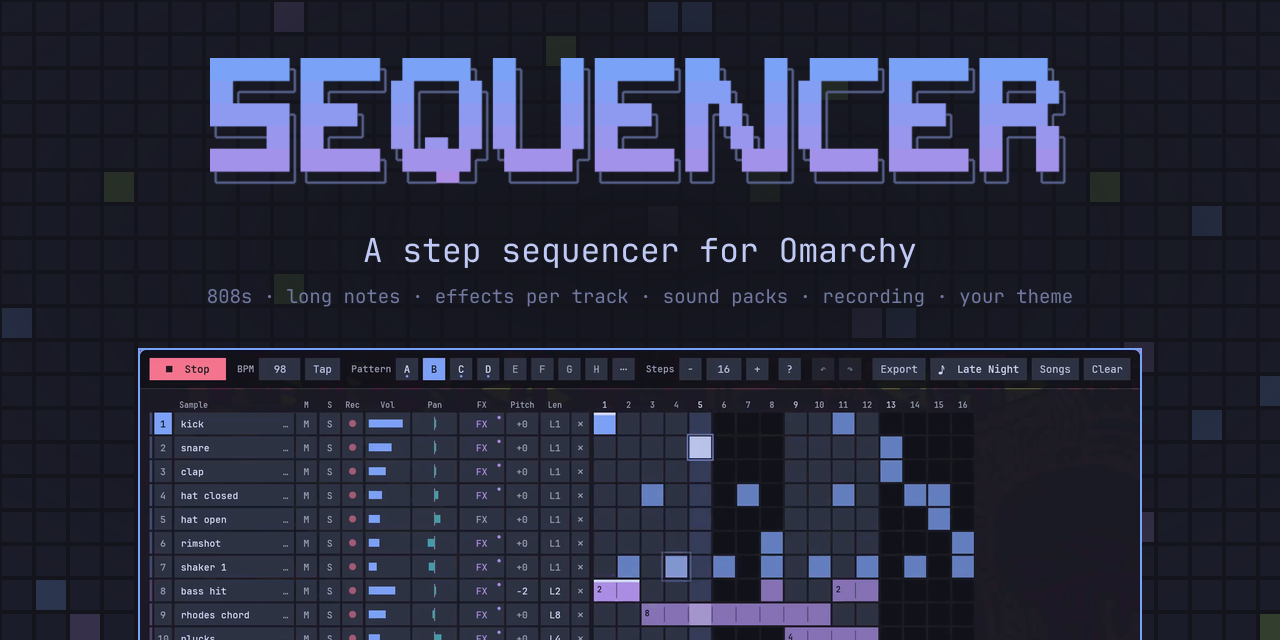
Task: Mute the hat closed track
Action: 307,496
